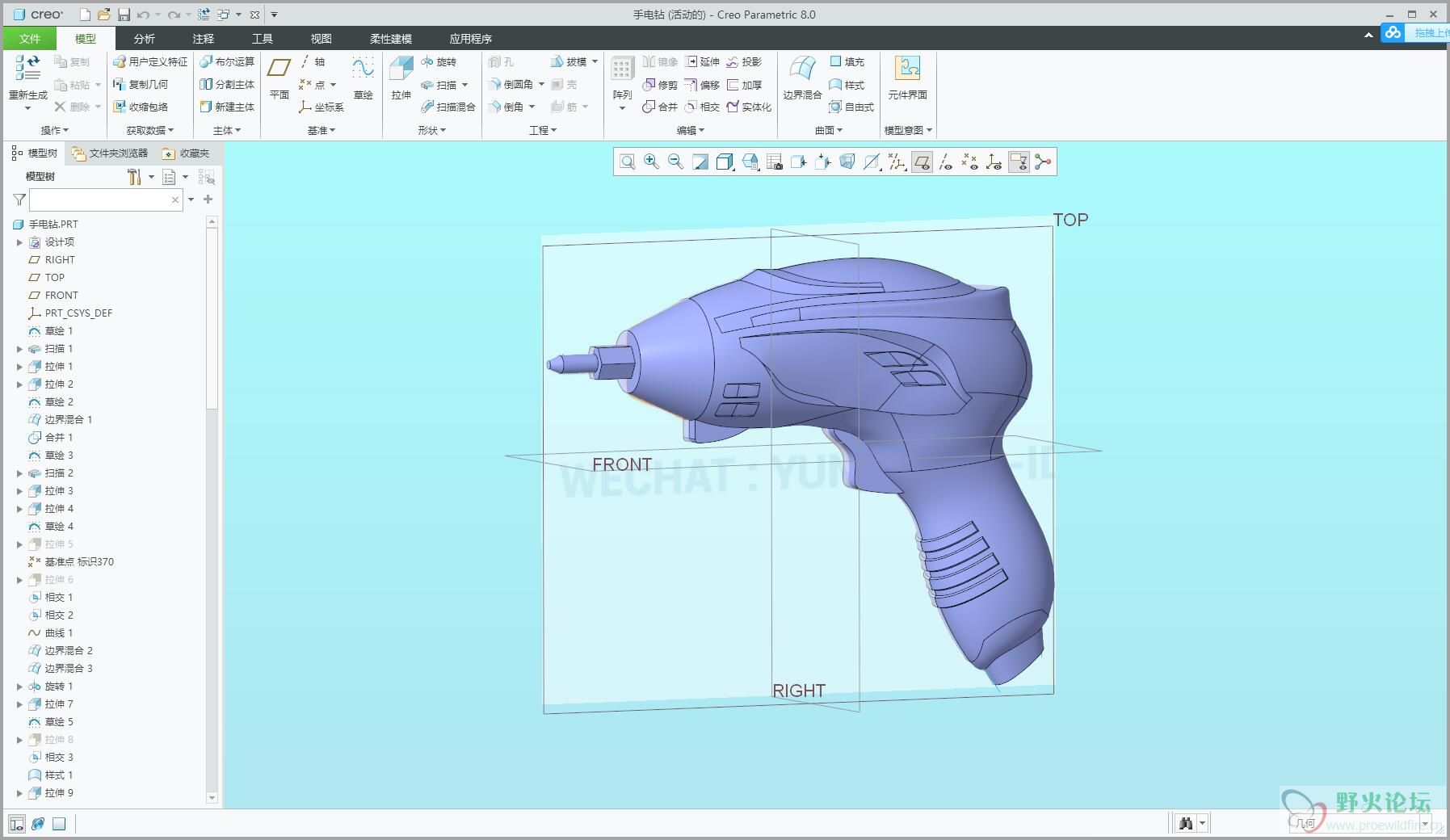
Task: Open the 操作 group dropdown
Action: (x=54, y=130)
